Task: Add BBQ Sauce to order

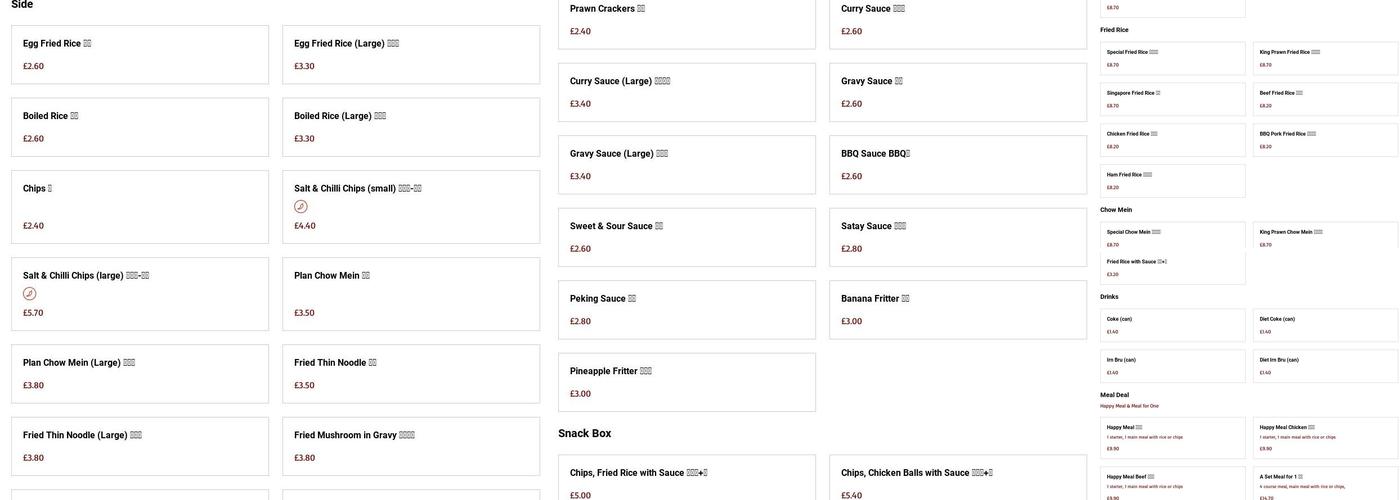Action: coord(957,164)
